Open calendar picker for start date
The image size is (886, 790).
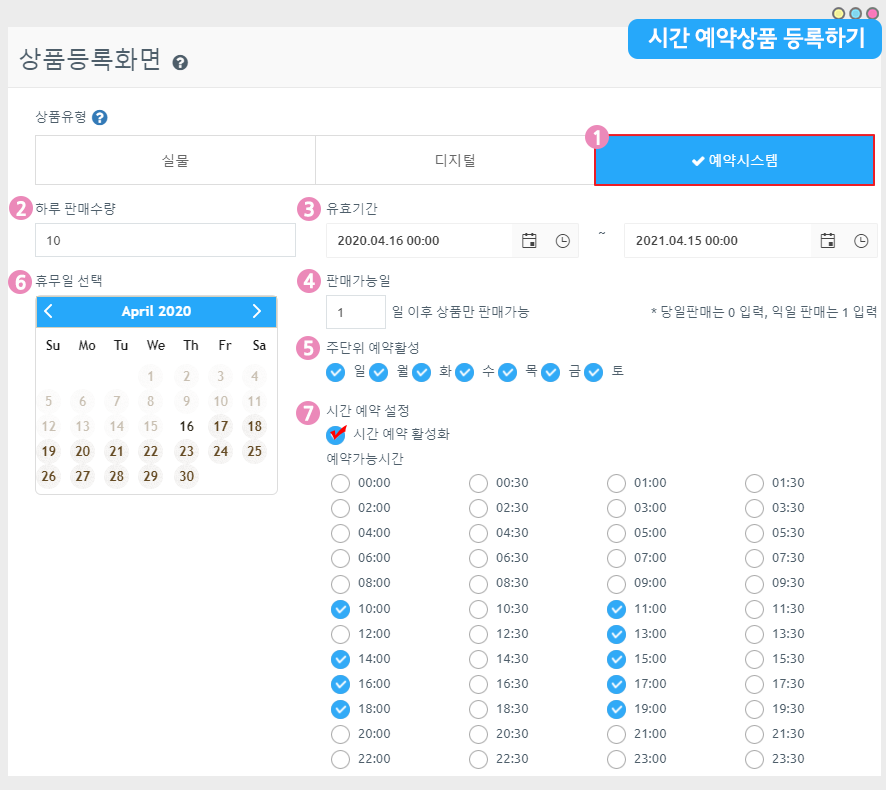[x=529, y=241]
